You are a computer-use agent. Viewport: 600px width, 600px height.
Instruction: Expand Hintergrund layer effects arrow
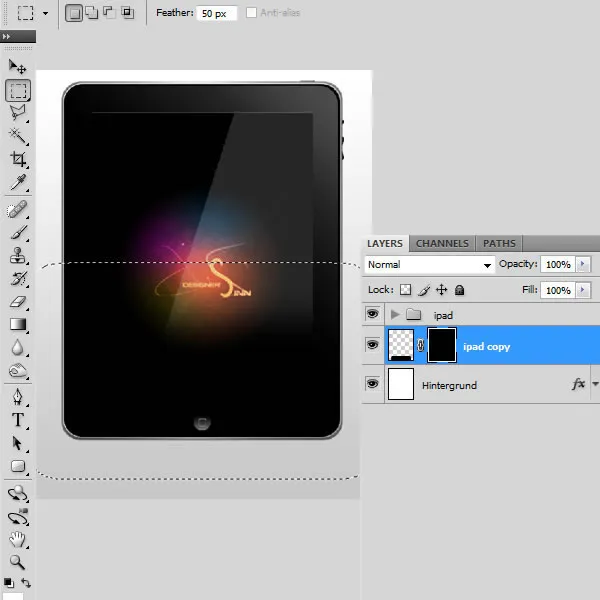[595, 384]
